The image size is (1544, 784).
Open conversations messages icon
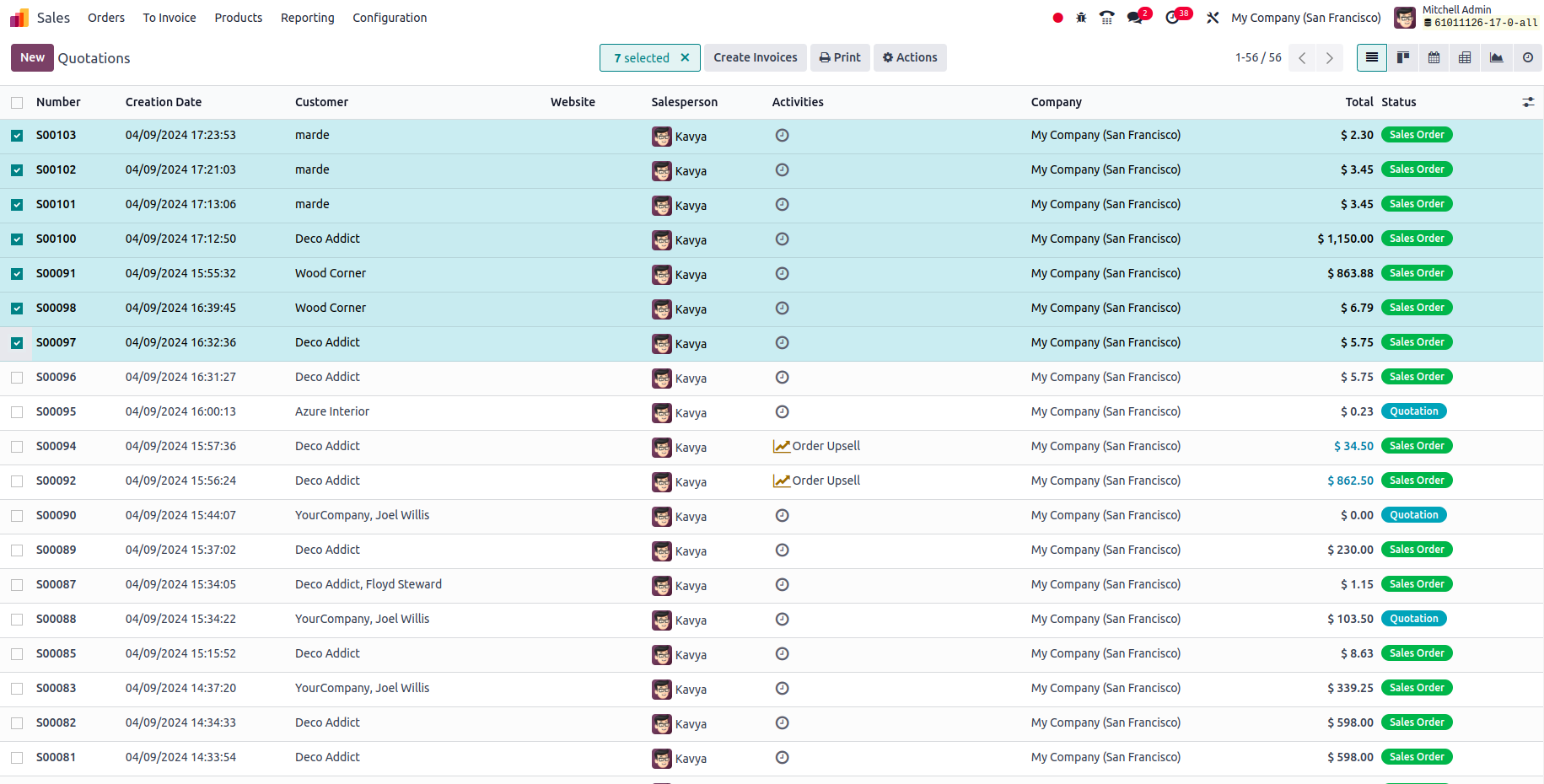coord(1135,18)
